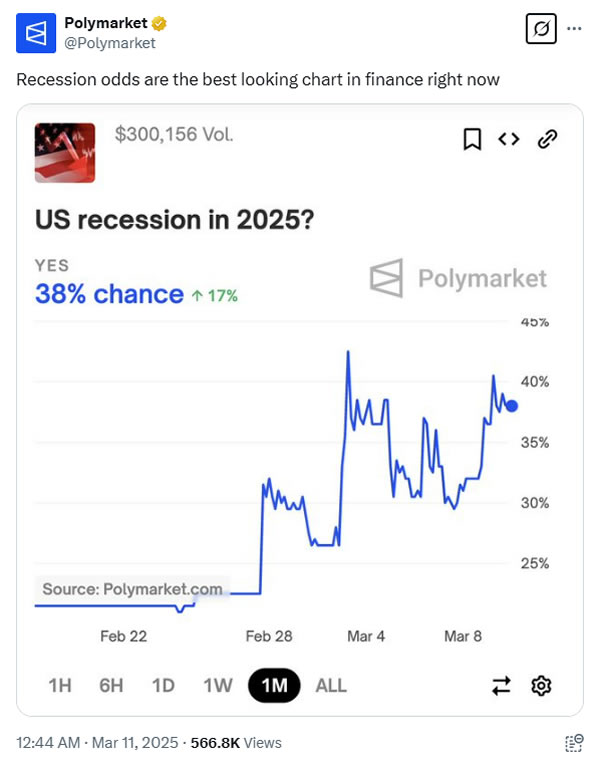Click the recession market thumbnail image
The width and height of the screenshot is (600, 762).
65,152
